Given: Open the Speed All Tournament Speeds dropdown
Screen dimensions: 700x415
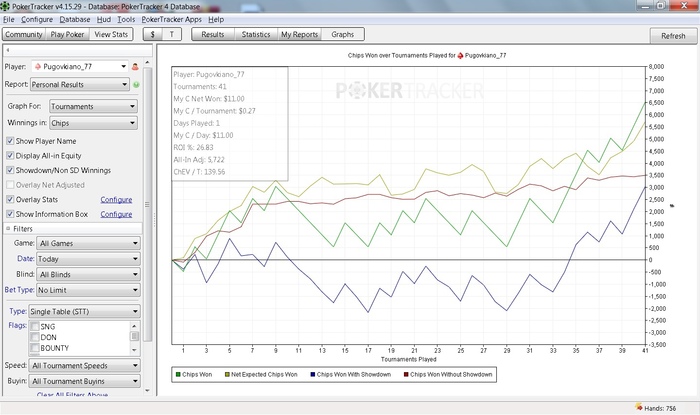Looking at the screenshot, I should (84, 365).
